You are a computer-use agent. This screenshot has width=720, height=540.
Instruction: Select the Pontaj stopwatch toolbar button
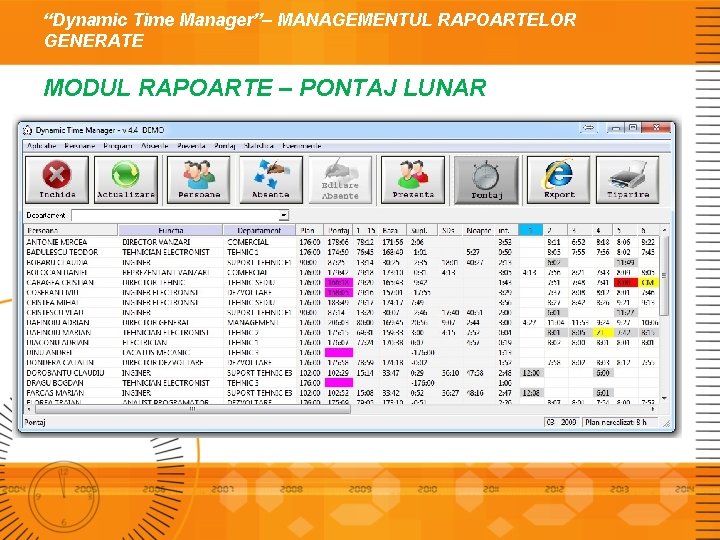tap(486, 180)
